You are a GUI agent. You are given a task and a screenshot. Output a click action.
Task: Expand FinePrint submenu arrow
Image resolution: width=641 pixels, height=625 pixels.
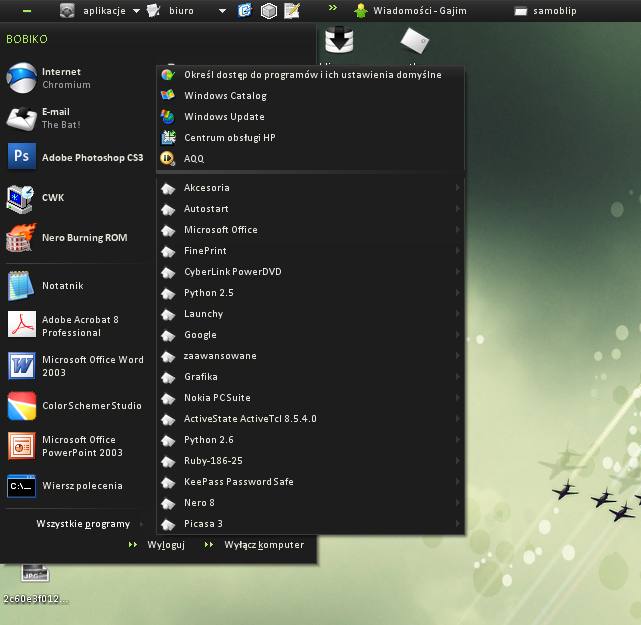click(458, 251)
